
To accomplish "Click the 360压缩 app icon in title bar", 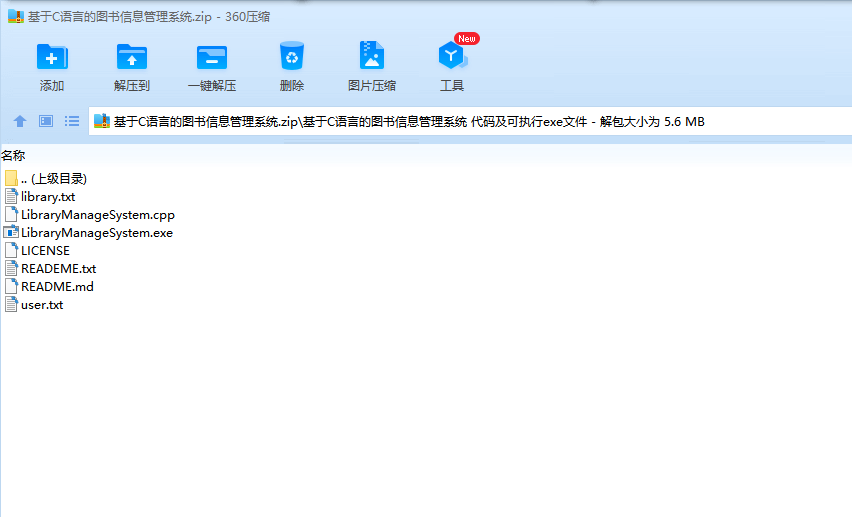I will click(16, 16).
